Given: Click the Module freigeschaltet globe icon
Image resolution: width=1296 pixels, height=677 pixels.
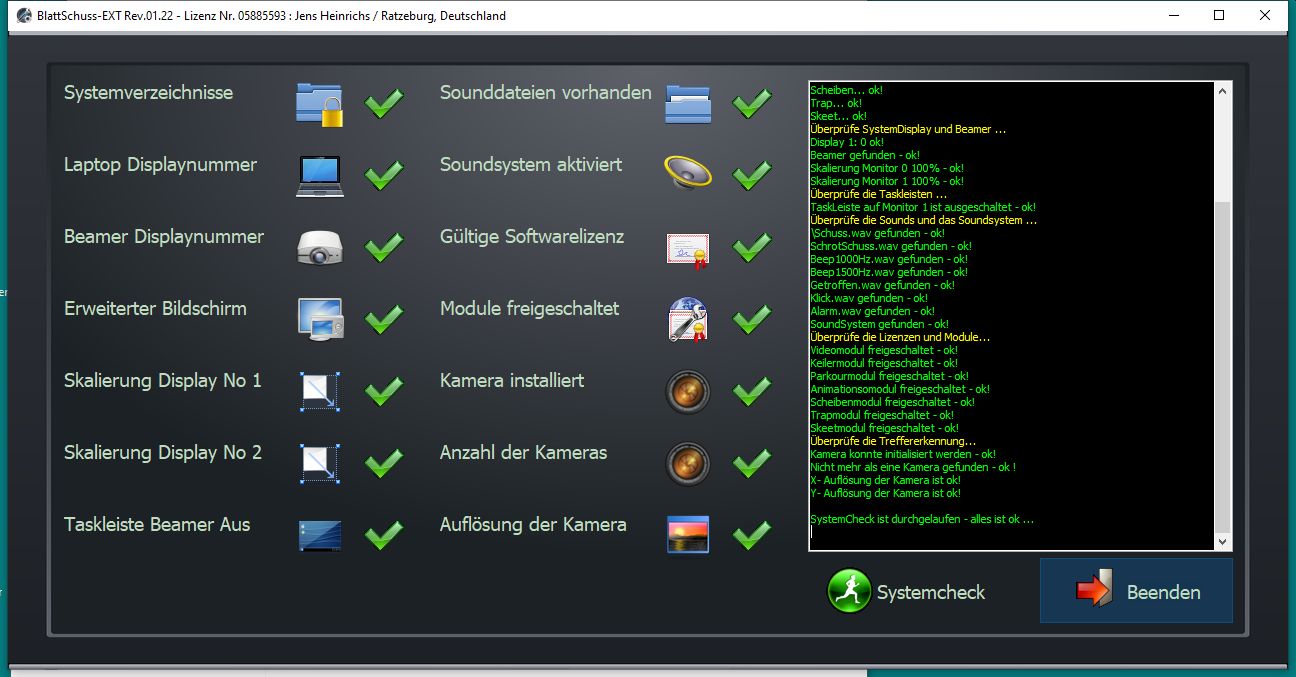Looking at the screenshot, I should pyautogui.click(x=688, y=320).
